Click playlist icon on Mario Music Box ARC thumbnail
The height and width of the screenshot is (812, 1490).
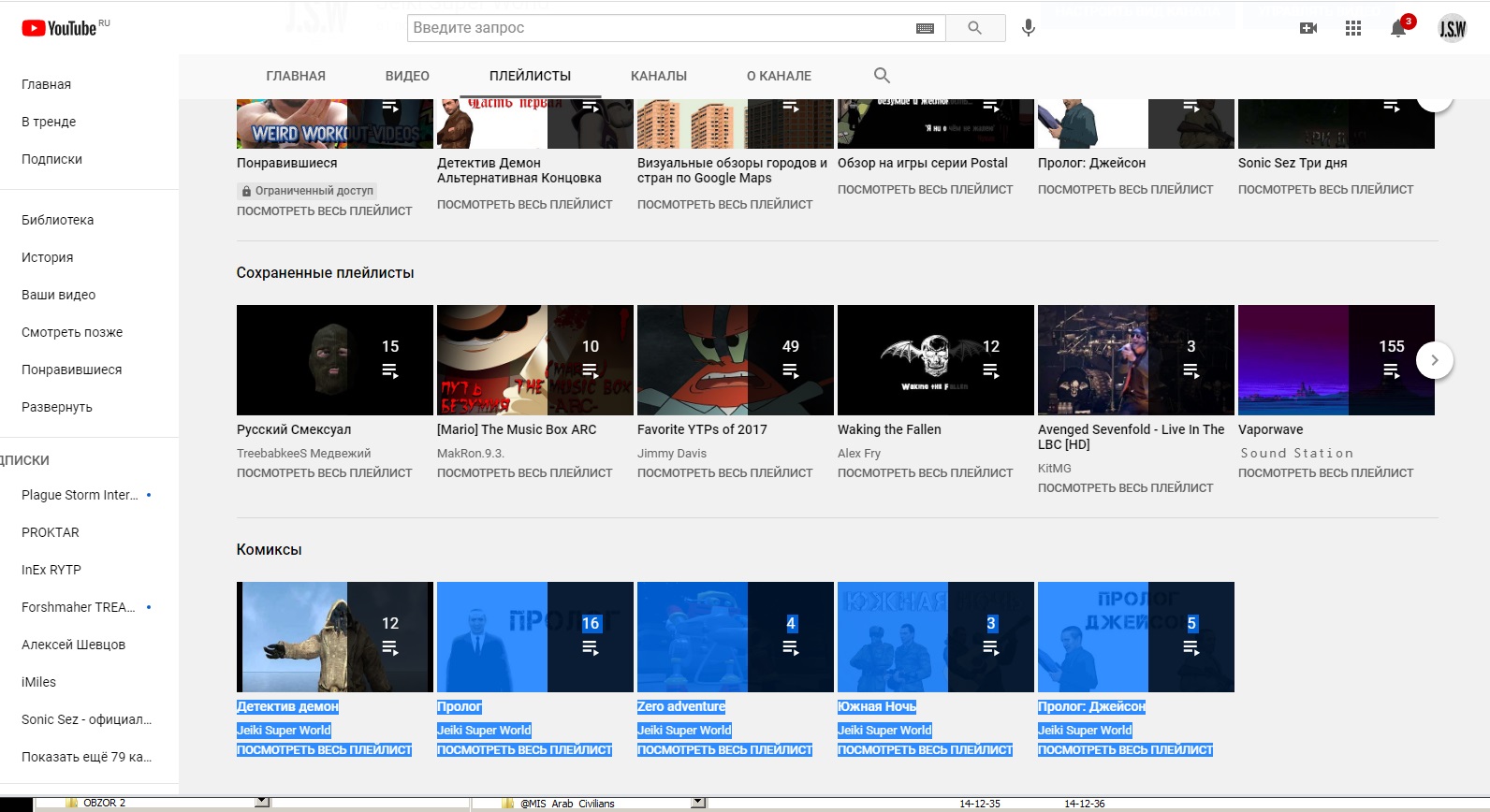pos(591,371)
